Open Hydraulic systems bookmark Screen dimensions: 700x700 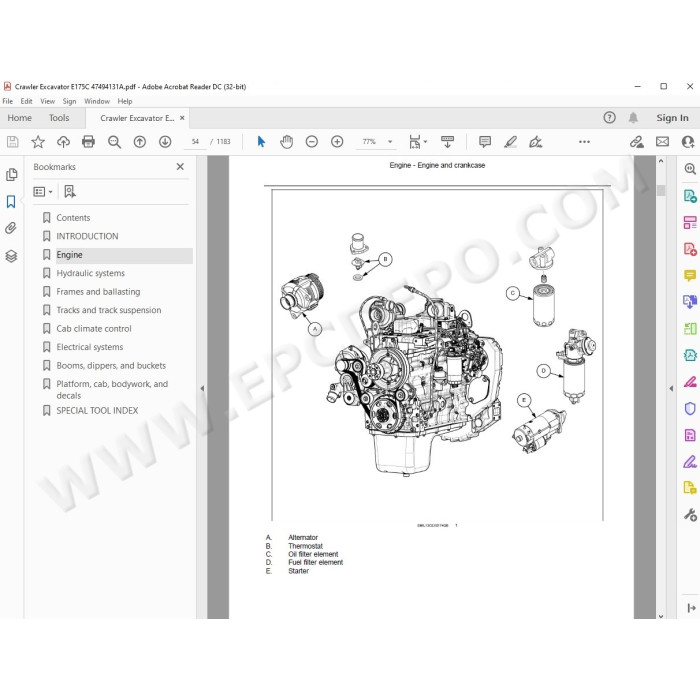click(91, 273)
